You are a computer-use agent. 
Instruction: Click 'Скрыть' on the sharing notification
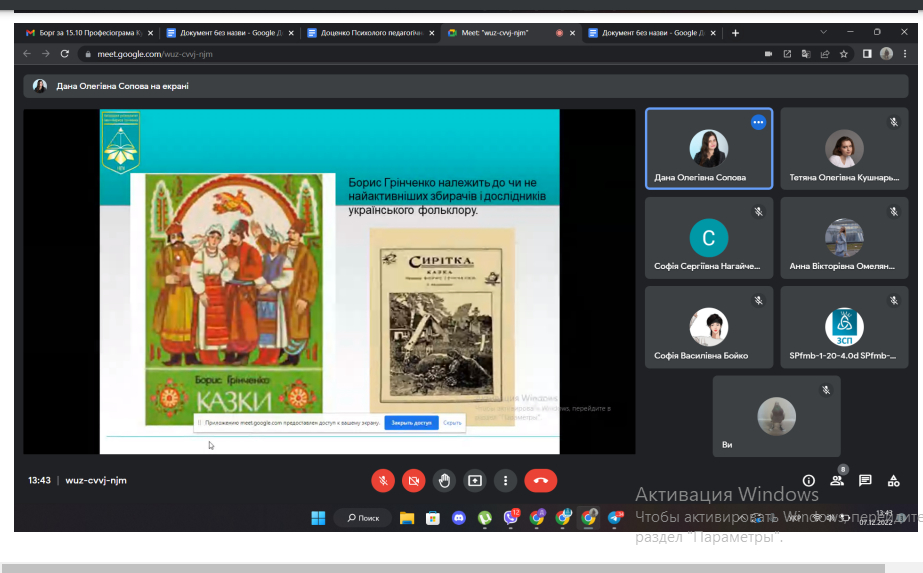[x=452, y=423]
